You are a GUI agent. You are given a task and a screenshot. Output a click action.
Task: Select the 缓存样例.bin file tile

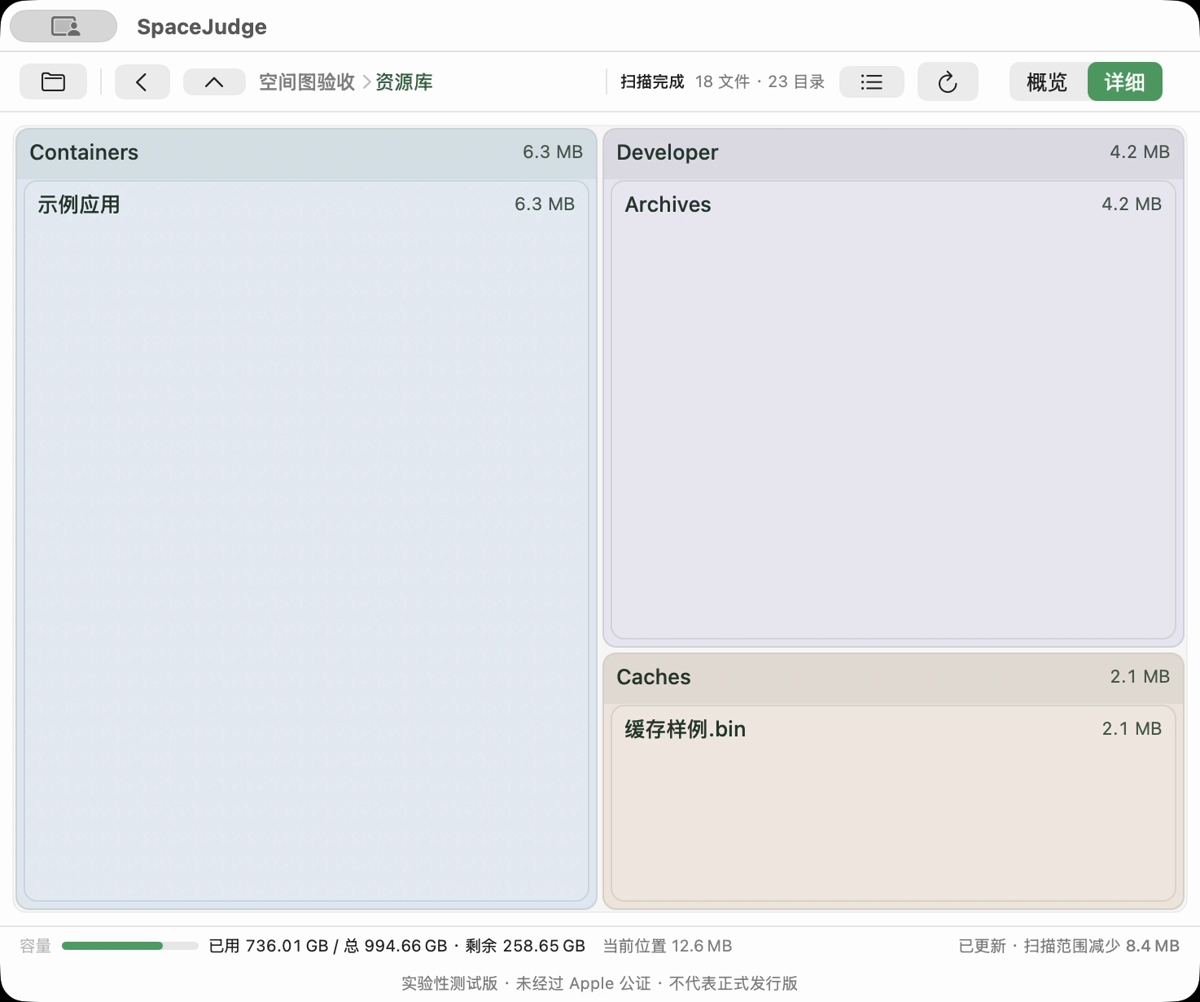[x=893, y=803]
